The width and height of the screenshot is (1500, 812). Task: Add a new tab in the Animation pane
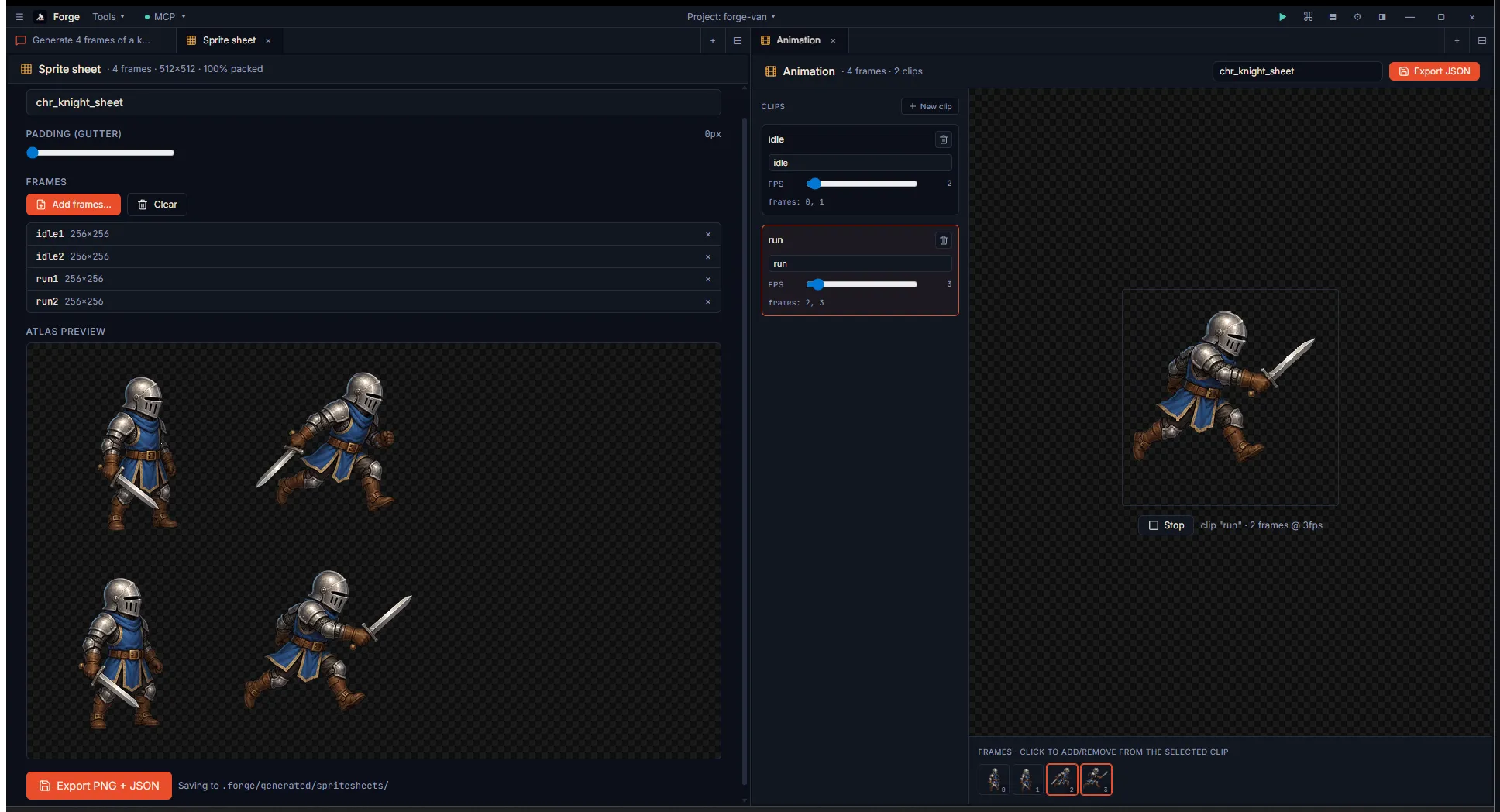(1457, 40)
